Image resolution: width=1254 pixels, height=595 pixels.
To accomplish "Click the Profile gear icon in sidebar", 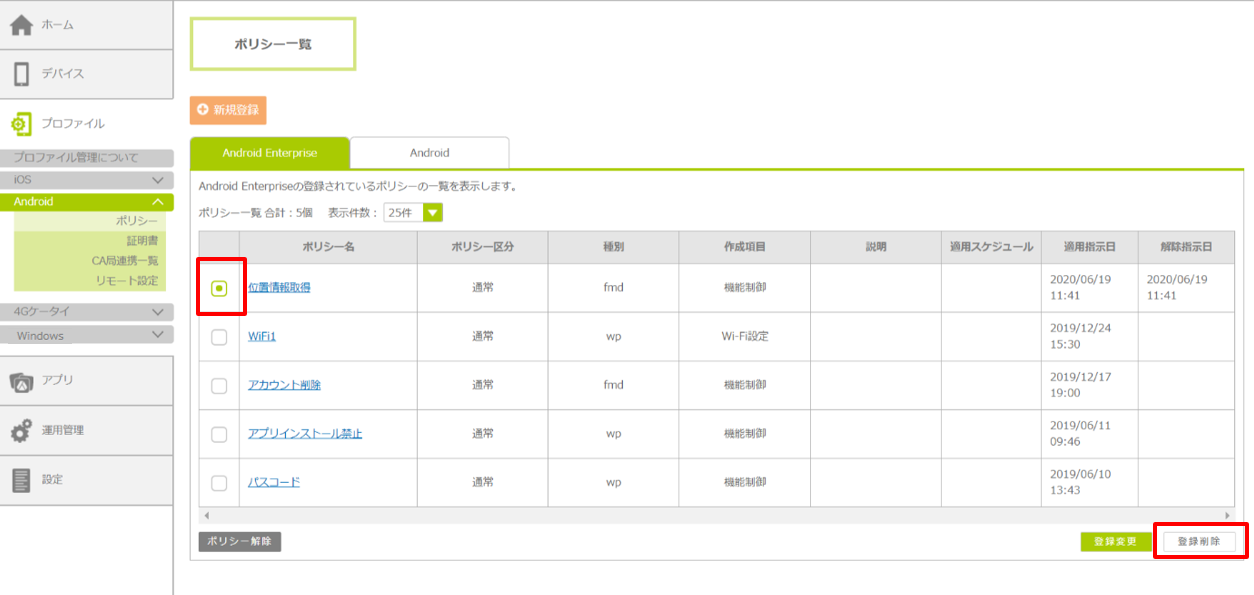I will (x=21, y=124).
